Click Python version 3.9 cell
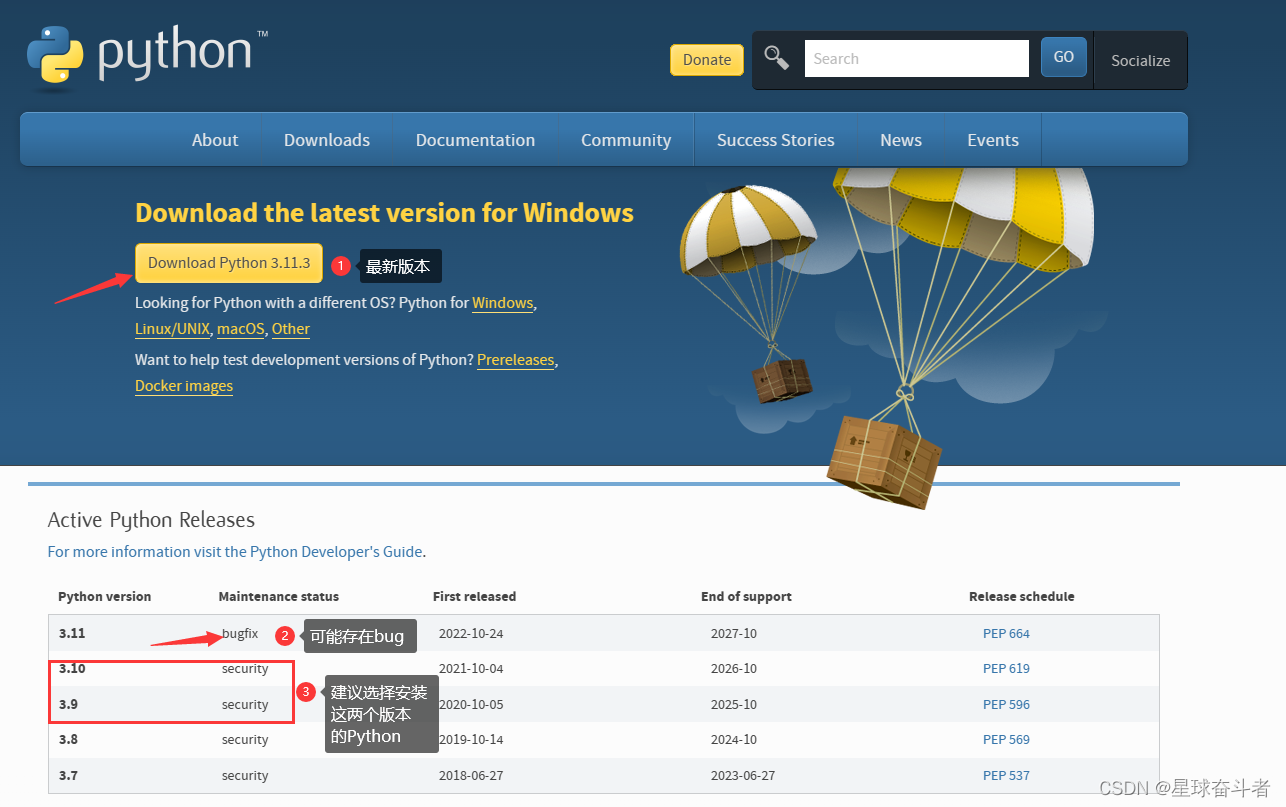Screen dimensions: 1286x807 (x=68, y=704)
